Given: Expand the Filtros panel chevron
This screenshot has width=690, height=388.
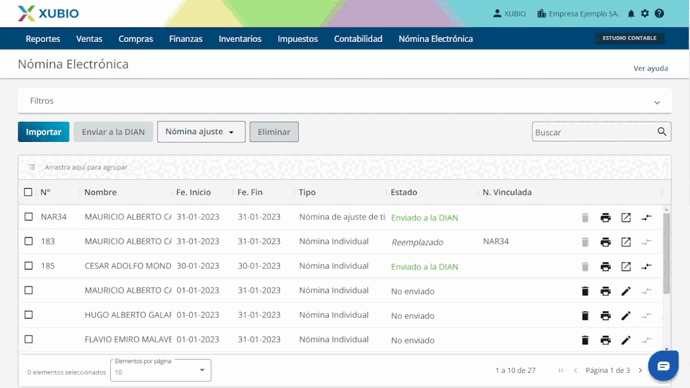Looking at the screenshot, I should click(657, 102).
